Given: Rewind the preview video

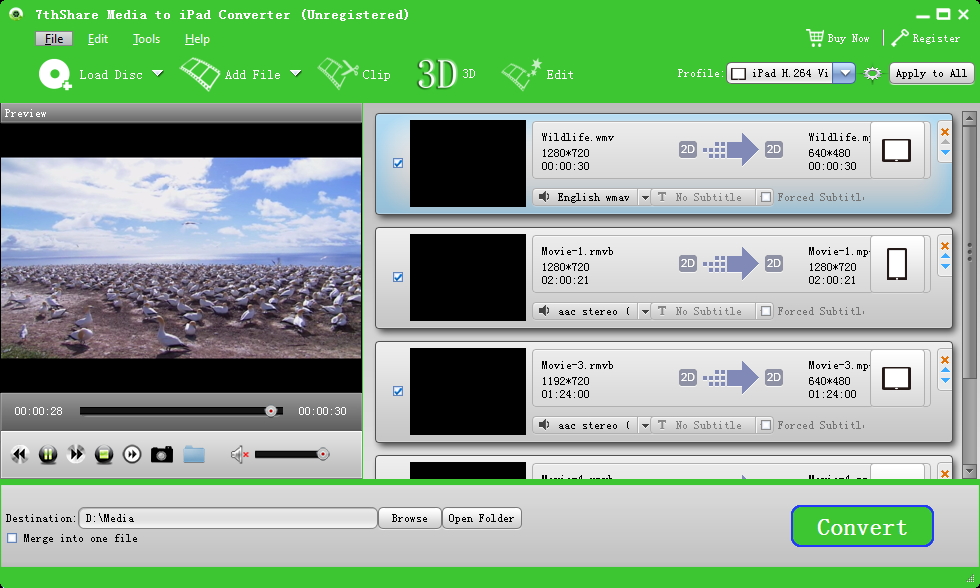Looking at the screenshot, I should tap(20, 454).
